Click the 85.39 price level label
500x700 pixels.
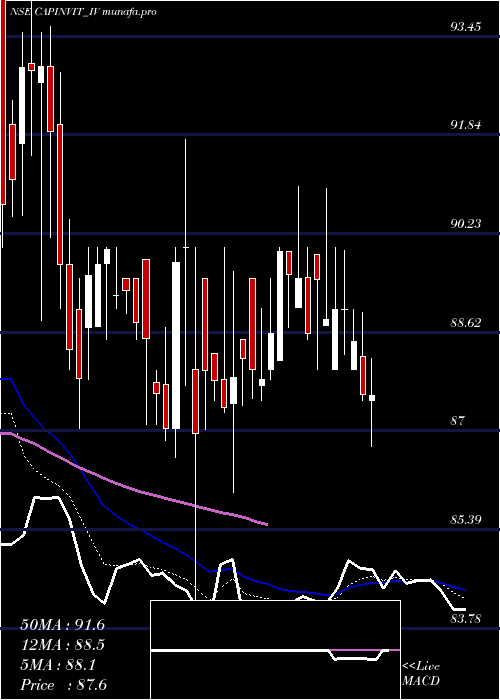466,520
